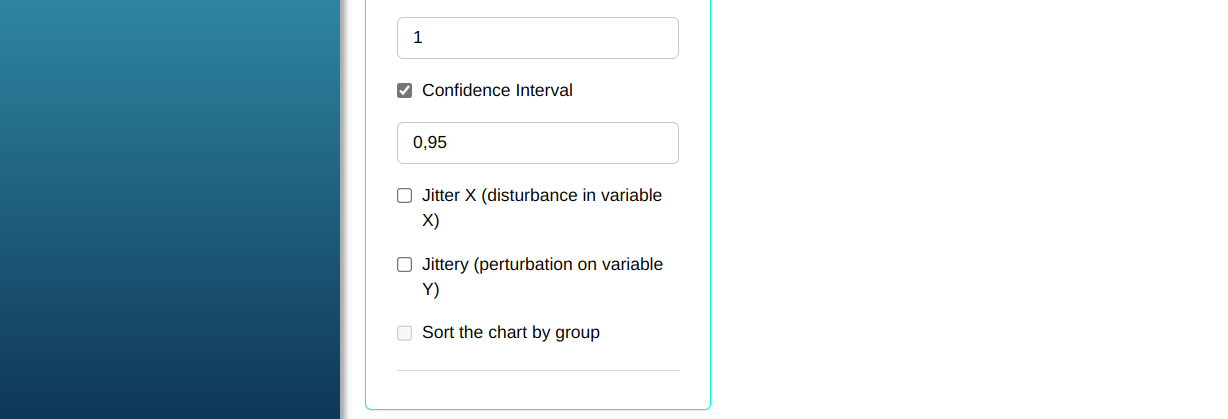Click the trailing X) text of the Jitter label
1228x419 pixels.
click(x=431, y=221)
